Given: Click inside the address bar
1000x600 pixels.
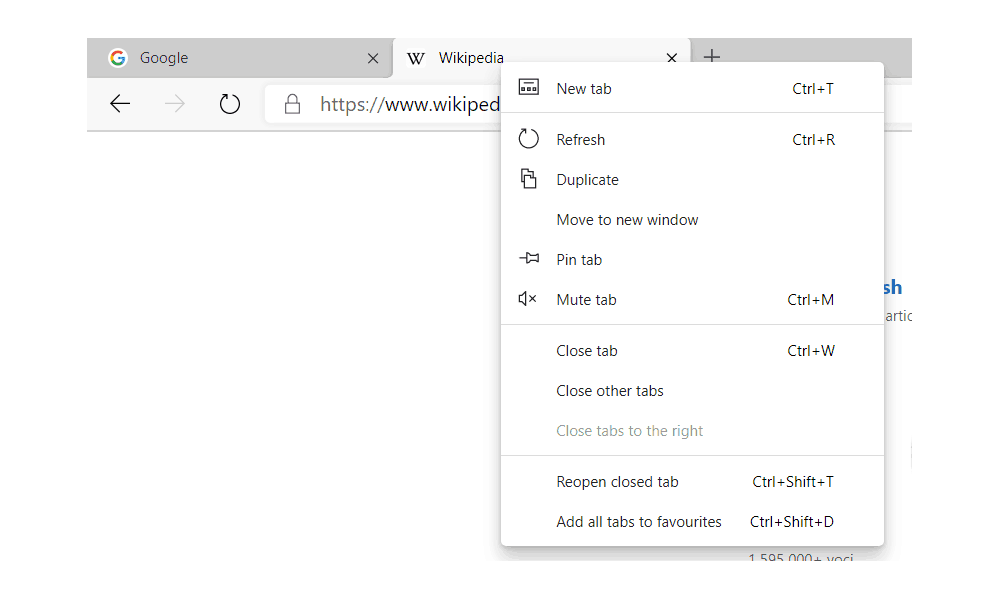Looking at the screenshot, I should coord(400,103).
